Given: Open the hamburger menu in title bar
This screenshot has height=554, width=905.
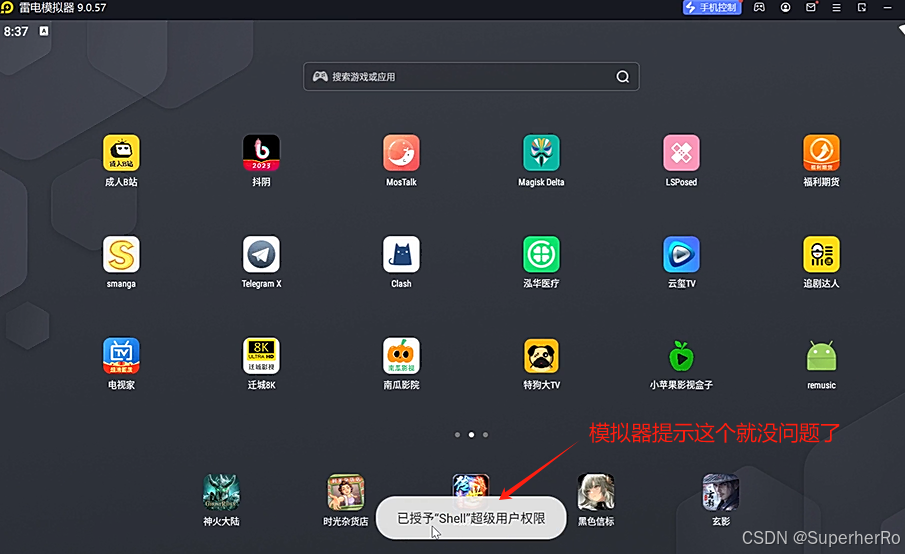Looking at the screenshot, I should point(836,8).
